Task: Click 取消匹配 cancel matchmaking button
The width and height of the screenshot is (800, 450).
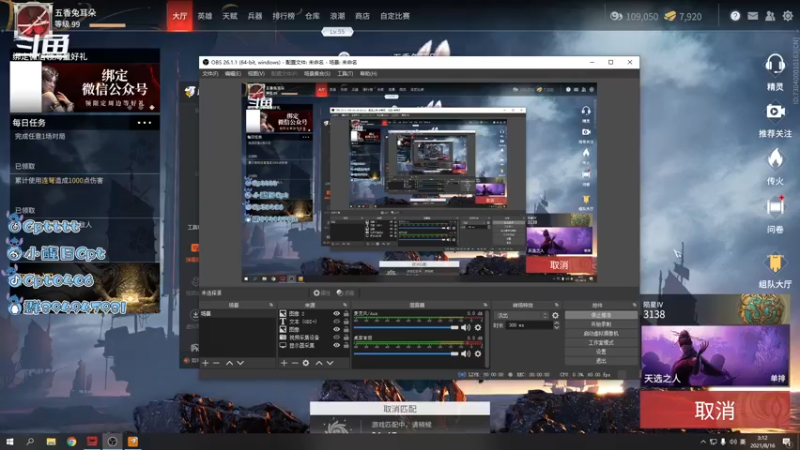Action: (x=400, y=409)
